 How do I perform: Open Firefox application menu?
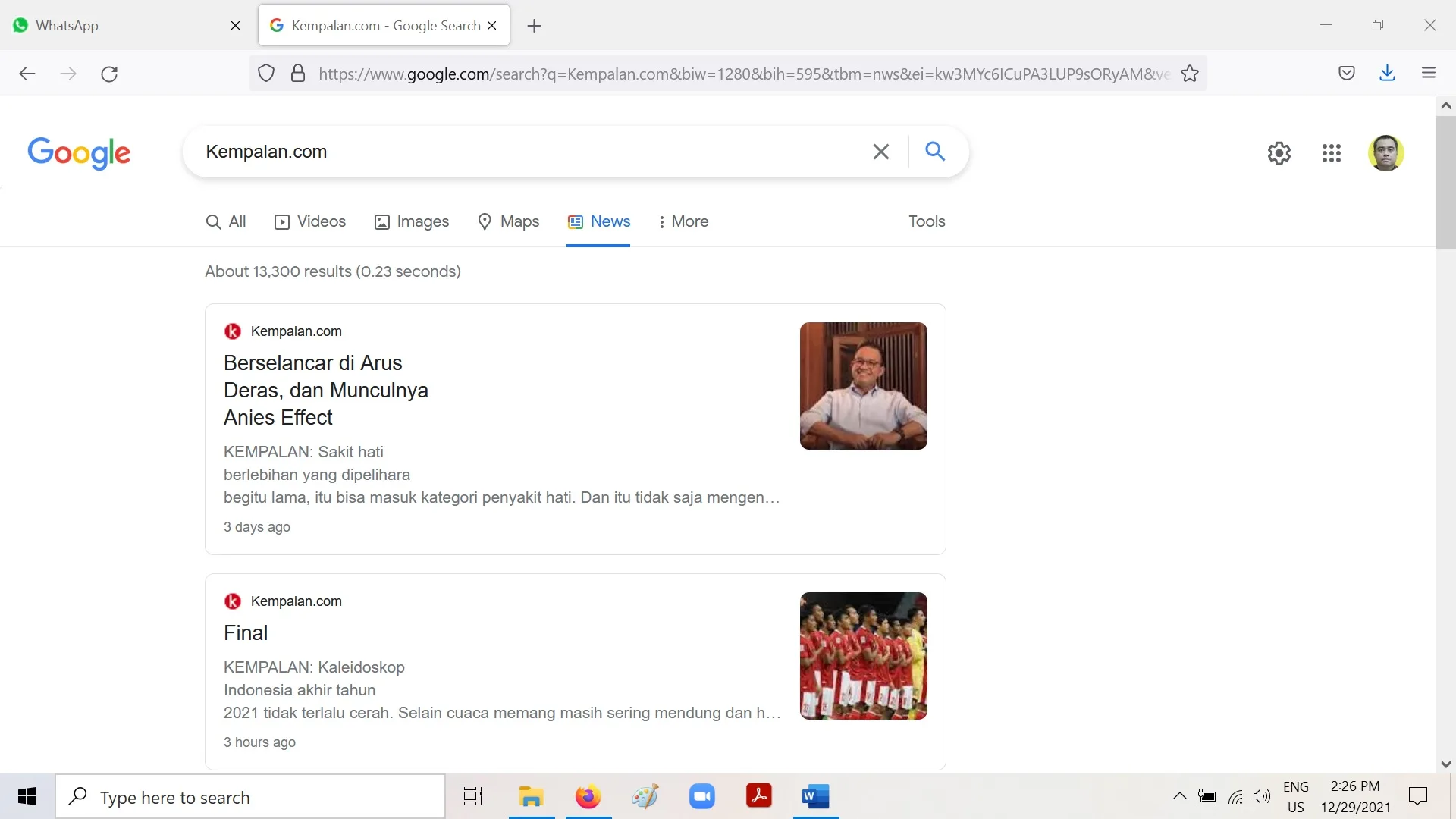tap(1429, 74)
